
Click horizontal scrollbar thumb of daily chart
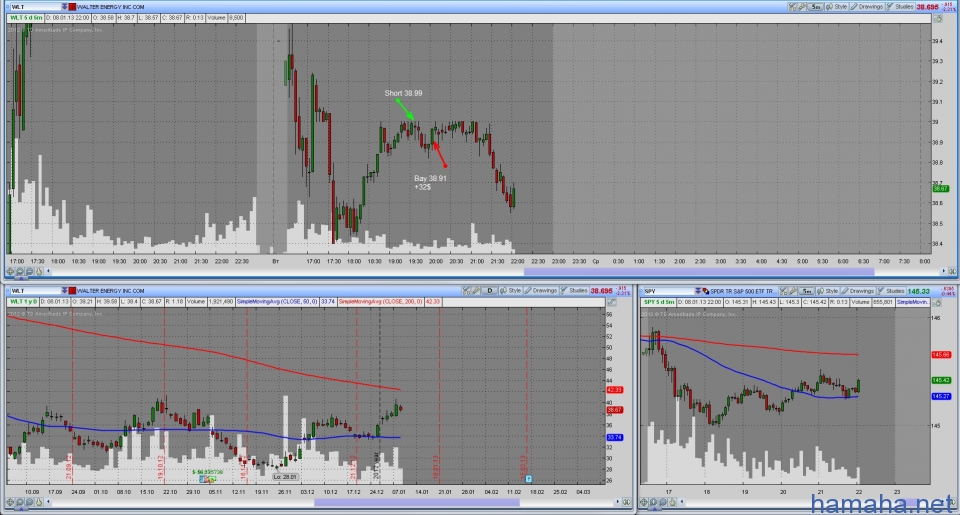(x=417, y=502)
